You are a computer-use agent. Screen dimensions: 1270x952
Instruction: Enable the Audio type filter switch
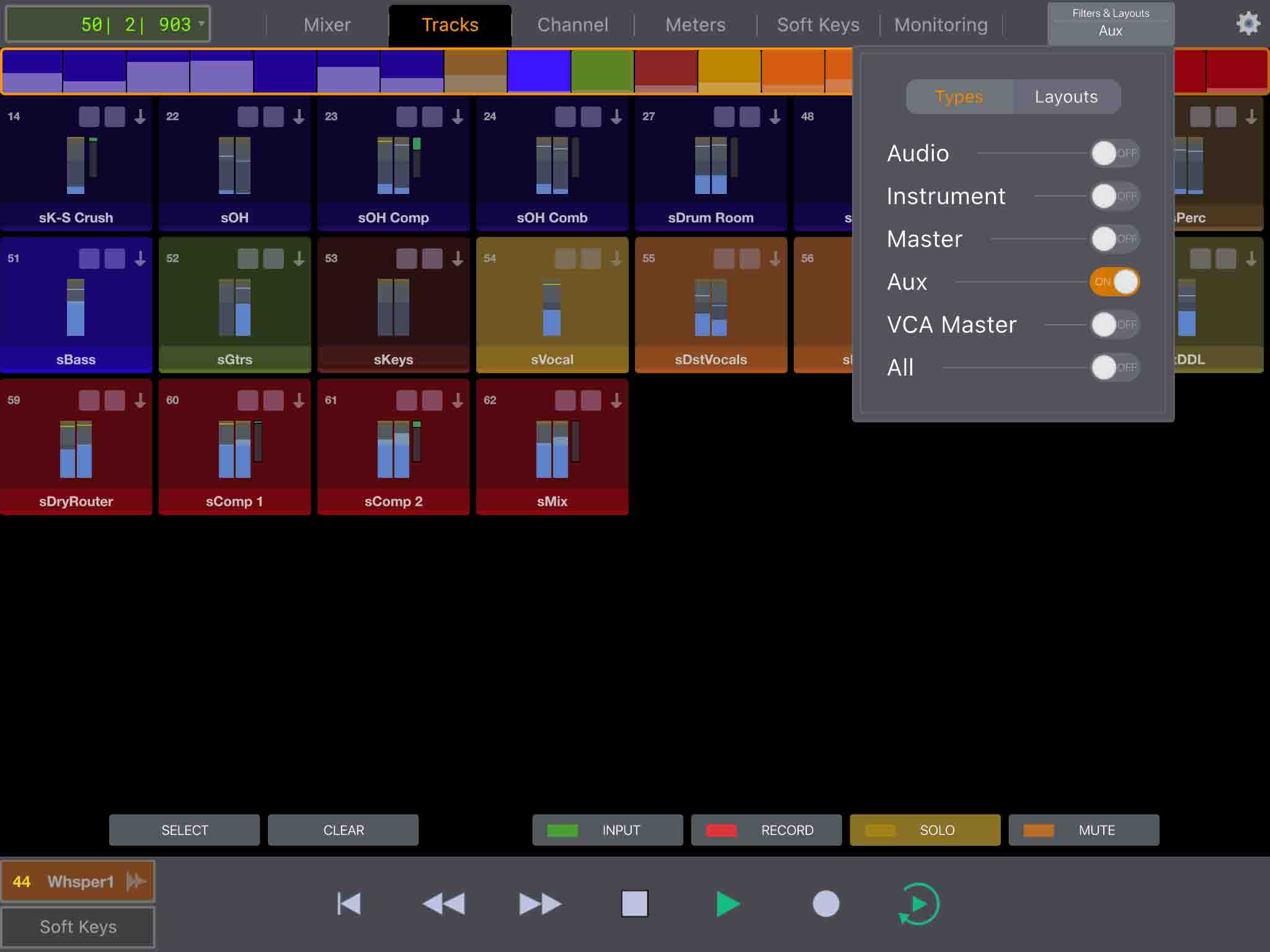pos(1114,153)
